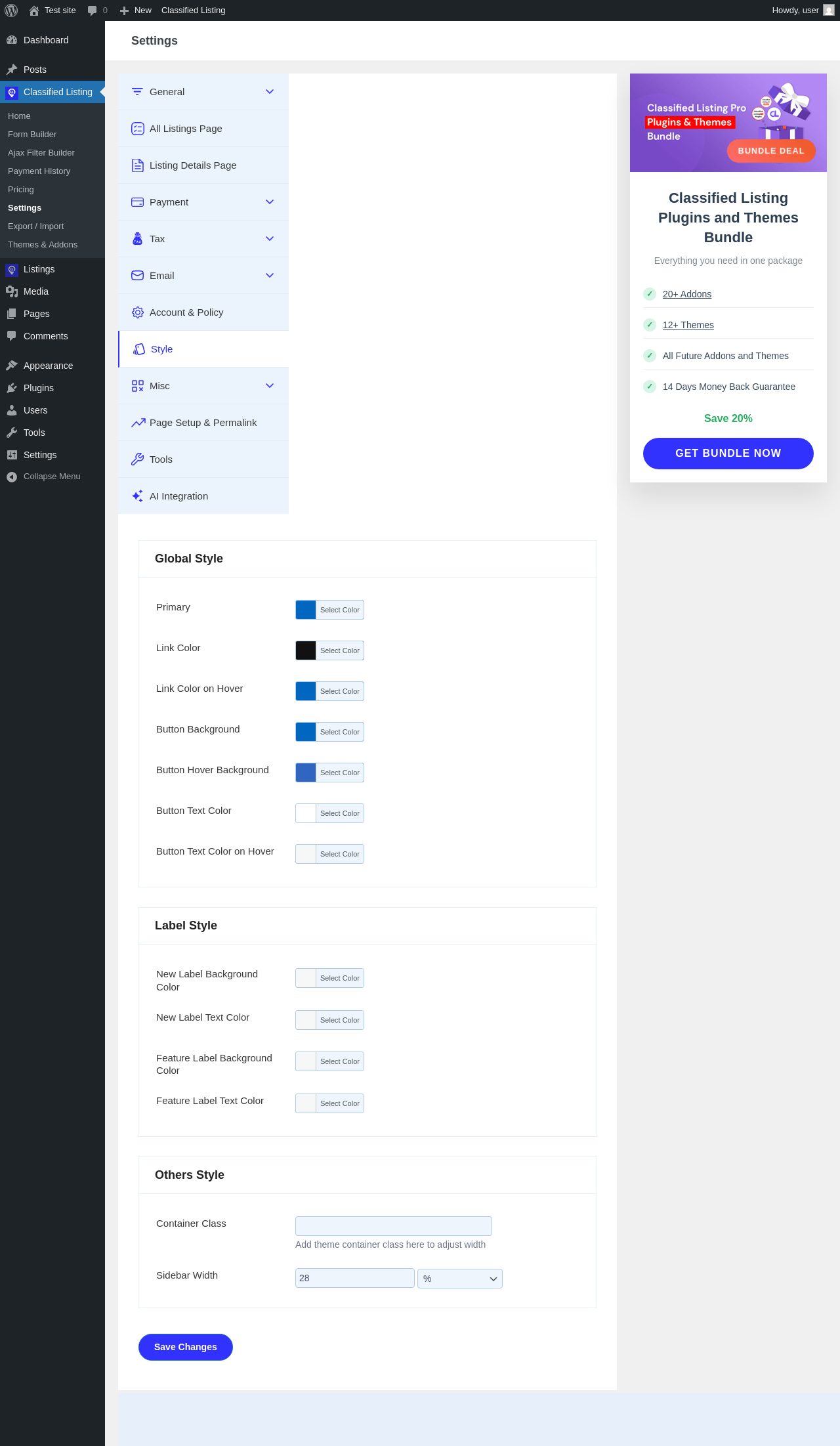840x1446 pixels.
Task: Click the Container Class input field
Action: click(394, 1226)
